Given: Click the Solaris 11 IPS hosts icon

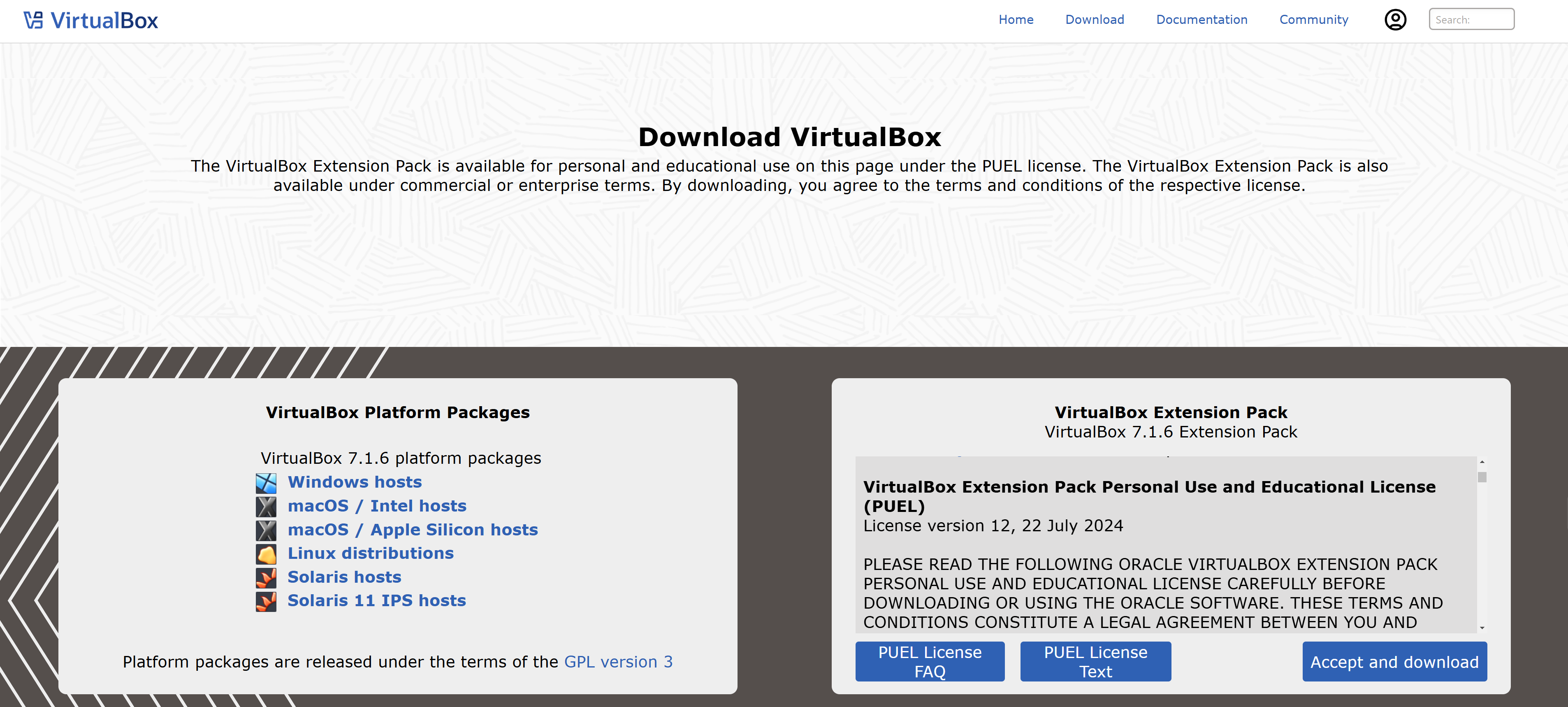Looking at the screenshot, I should tap(266, 602).
